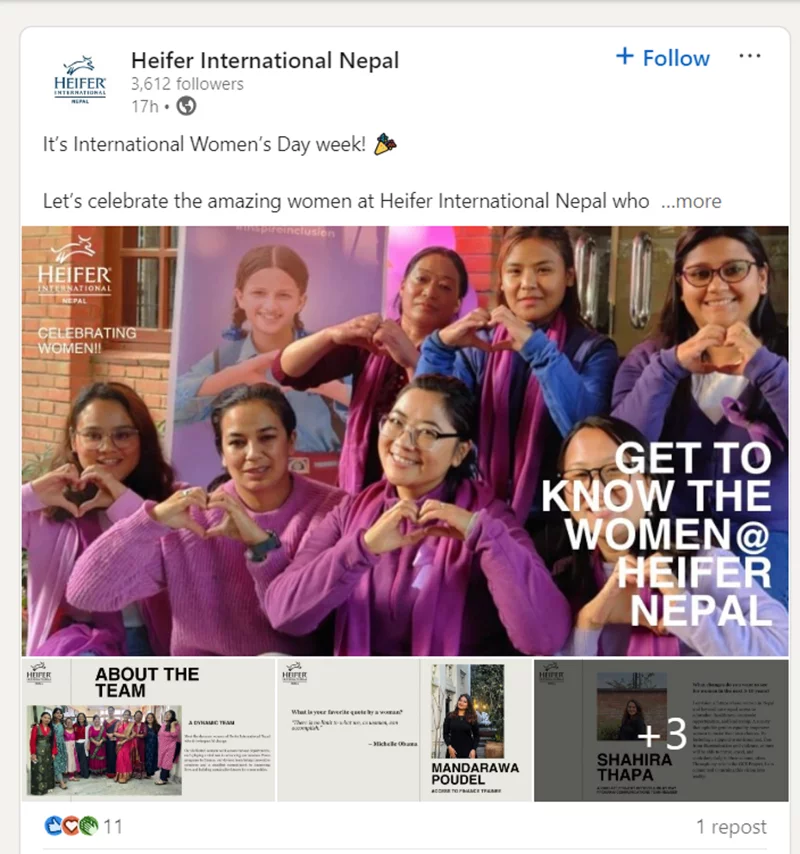Click the Get To Know The Women text overlay
Image resolution: width=800 pixels, height=854 pixels.
pos(657,534)
